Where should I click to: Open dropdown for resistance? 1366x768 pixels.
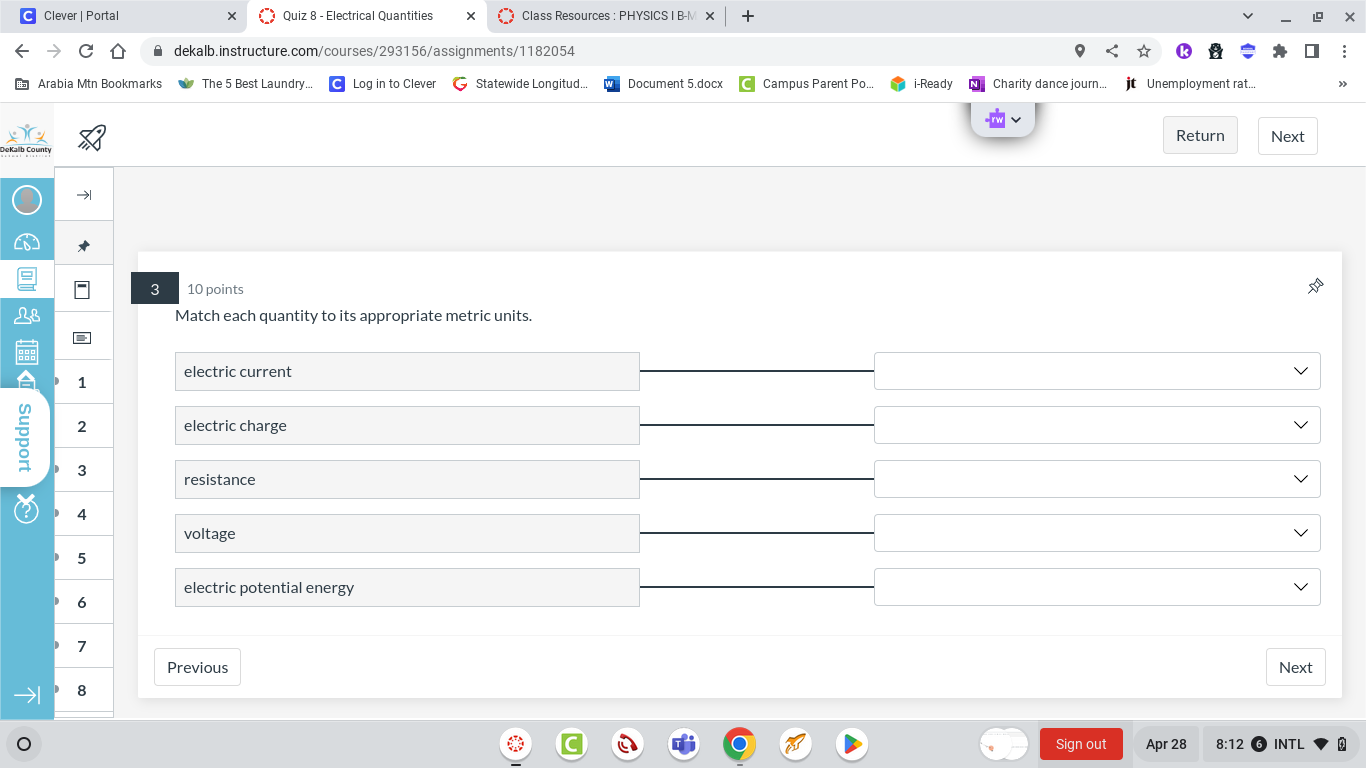(x=1097, y=479)
